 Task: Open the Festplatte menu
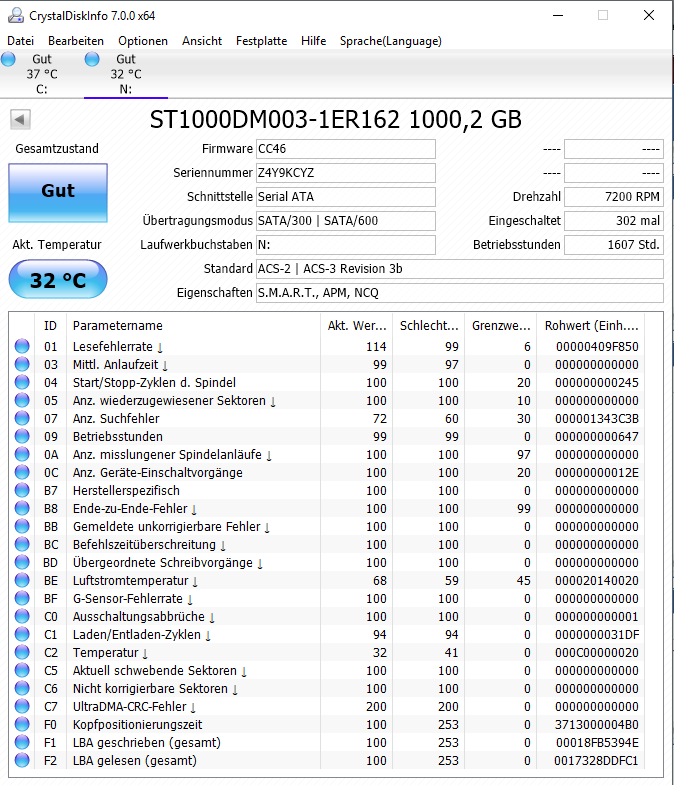click(261, 41)
